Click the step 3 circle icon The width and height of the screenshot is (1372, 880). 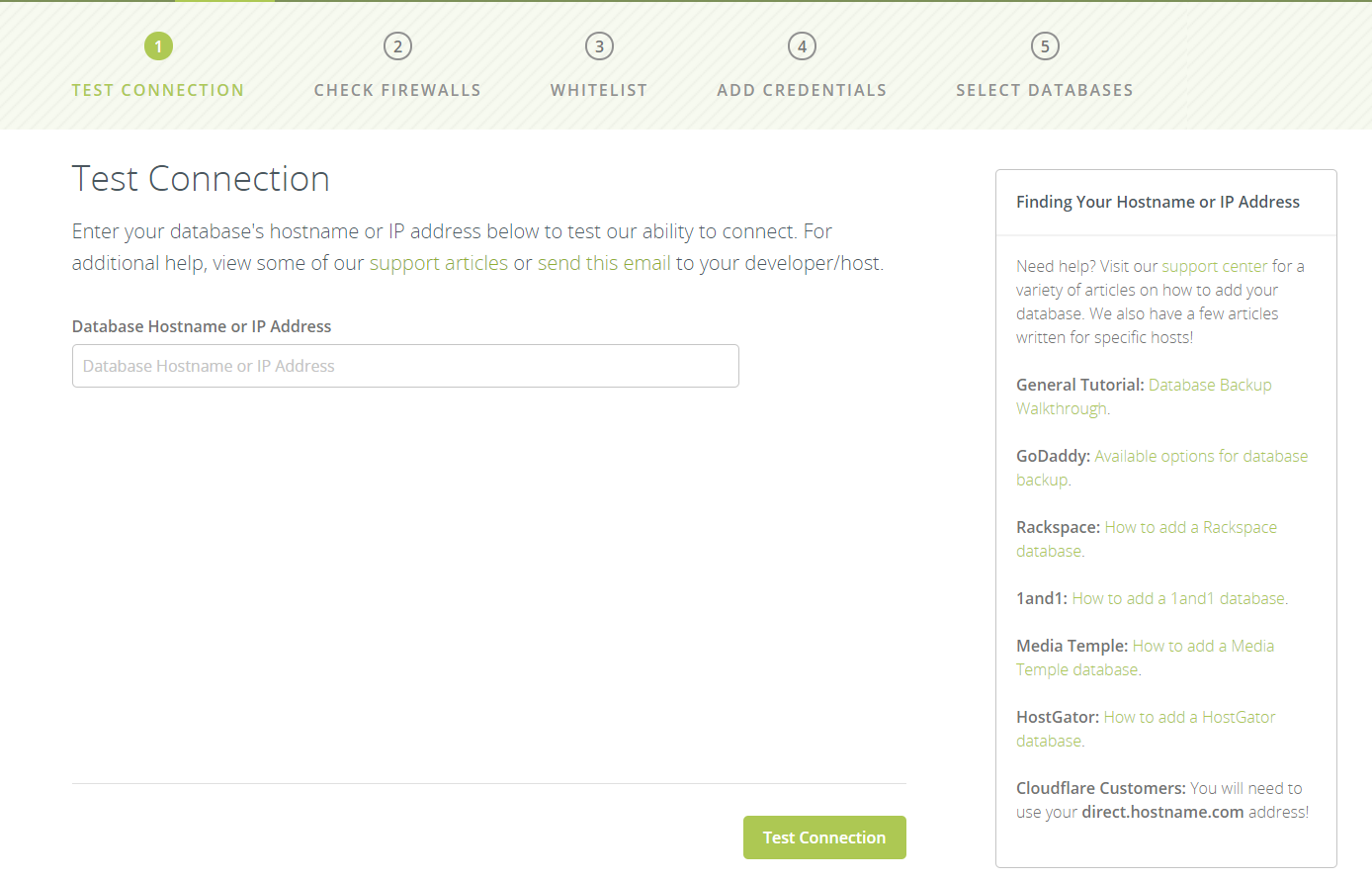tap(599, 46)
